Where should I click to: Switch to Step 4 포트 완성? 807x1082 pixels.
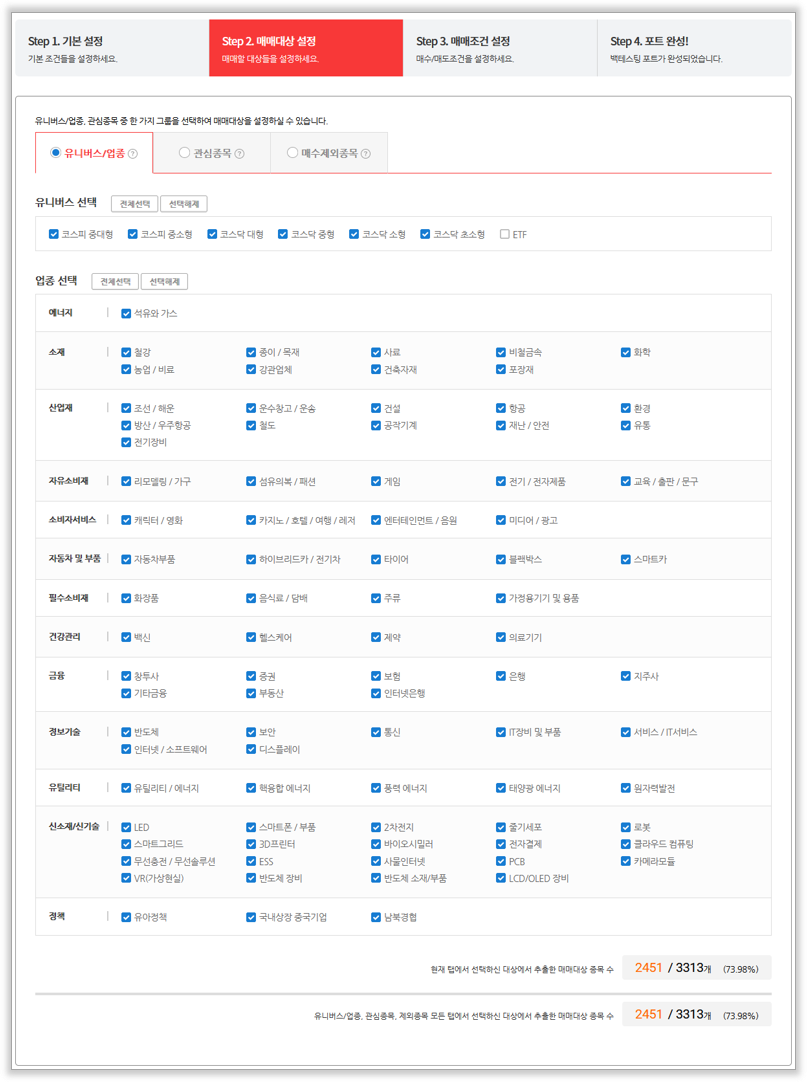point(694,48)
